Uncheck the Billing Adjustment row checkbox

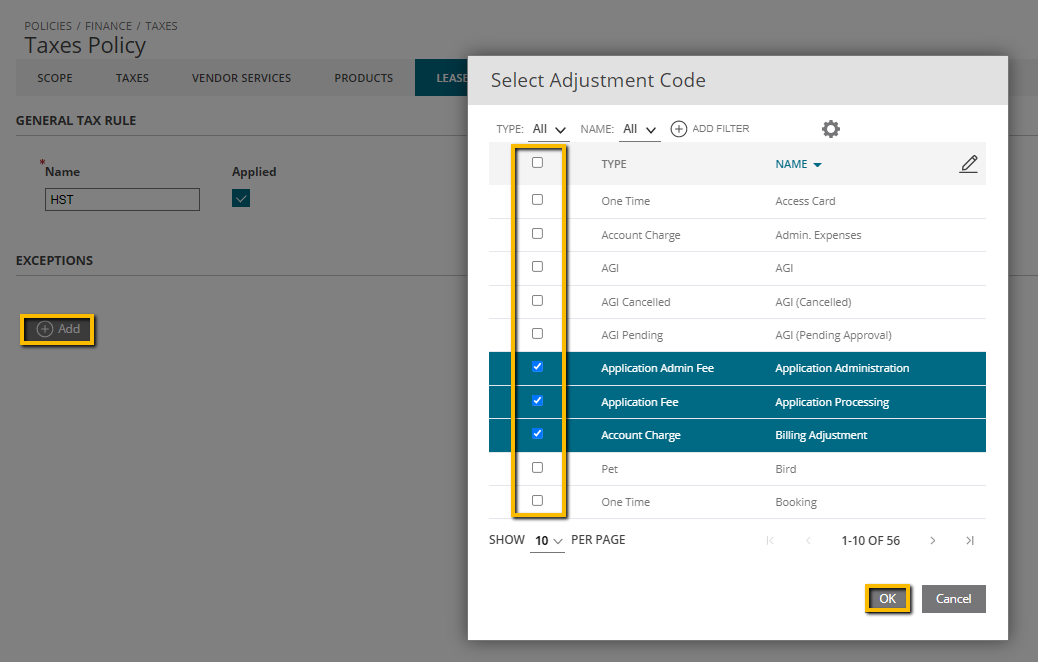pyautogui.click(x=538, y=434)
